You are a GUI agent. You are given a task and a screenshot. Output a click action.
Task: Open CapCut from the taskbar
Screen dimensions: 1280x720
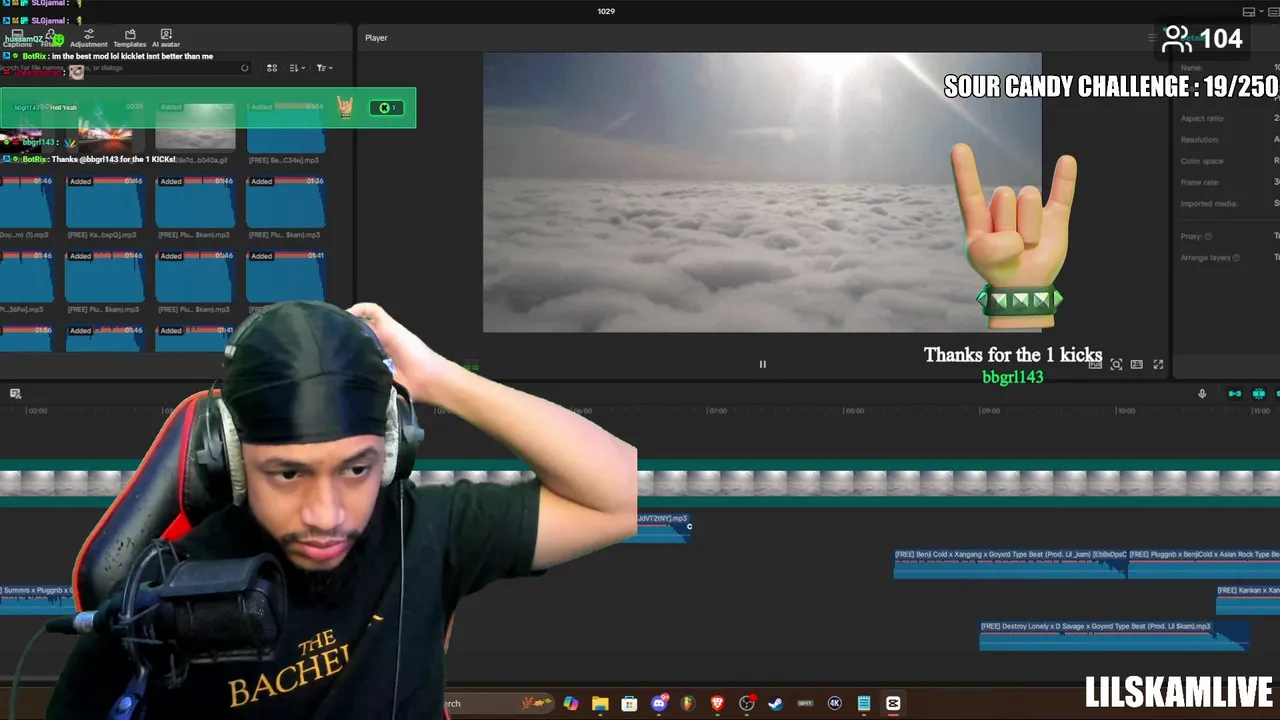click(893, 704)
